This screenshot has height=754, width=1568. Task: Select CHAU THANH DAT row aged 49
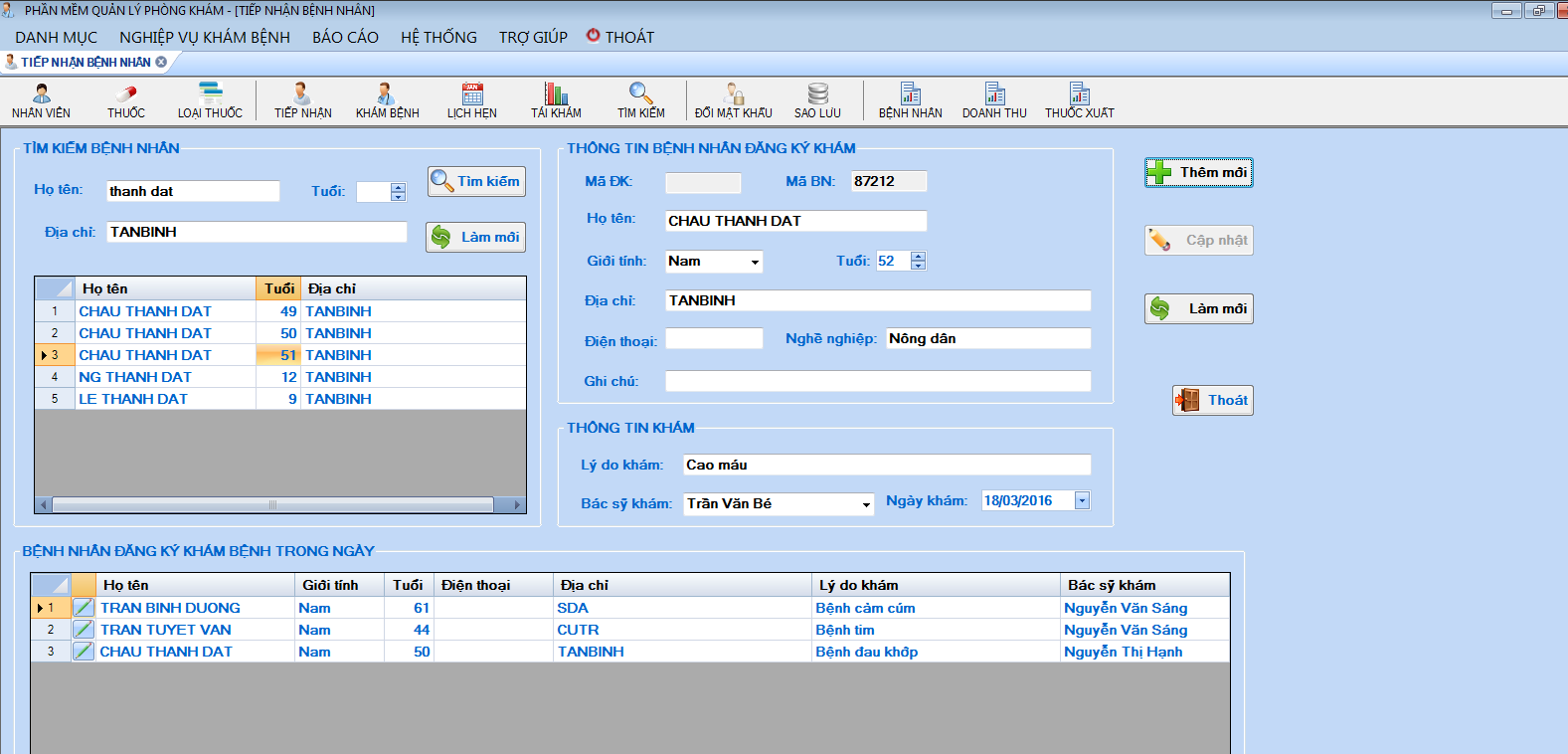[x=280, y=311]
